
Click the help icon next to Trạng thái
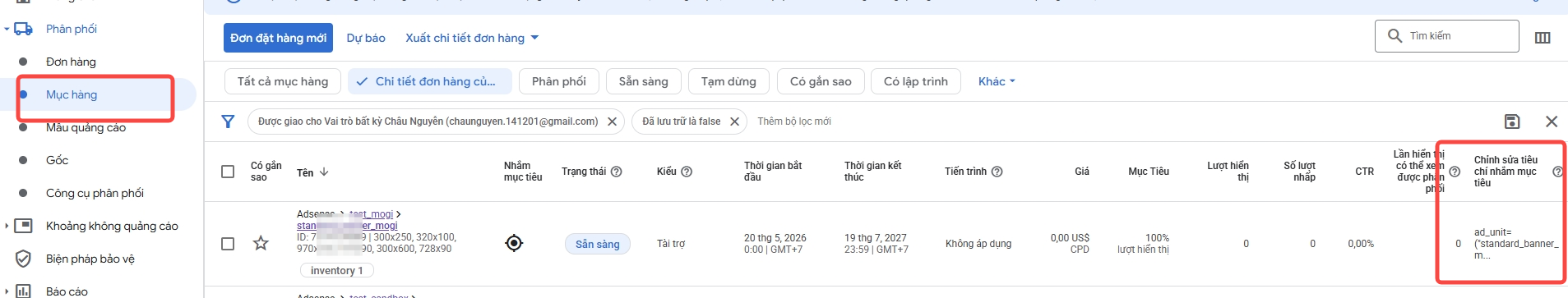[616, 172]
